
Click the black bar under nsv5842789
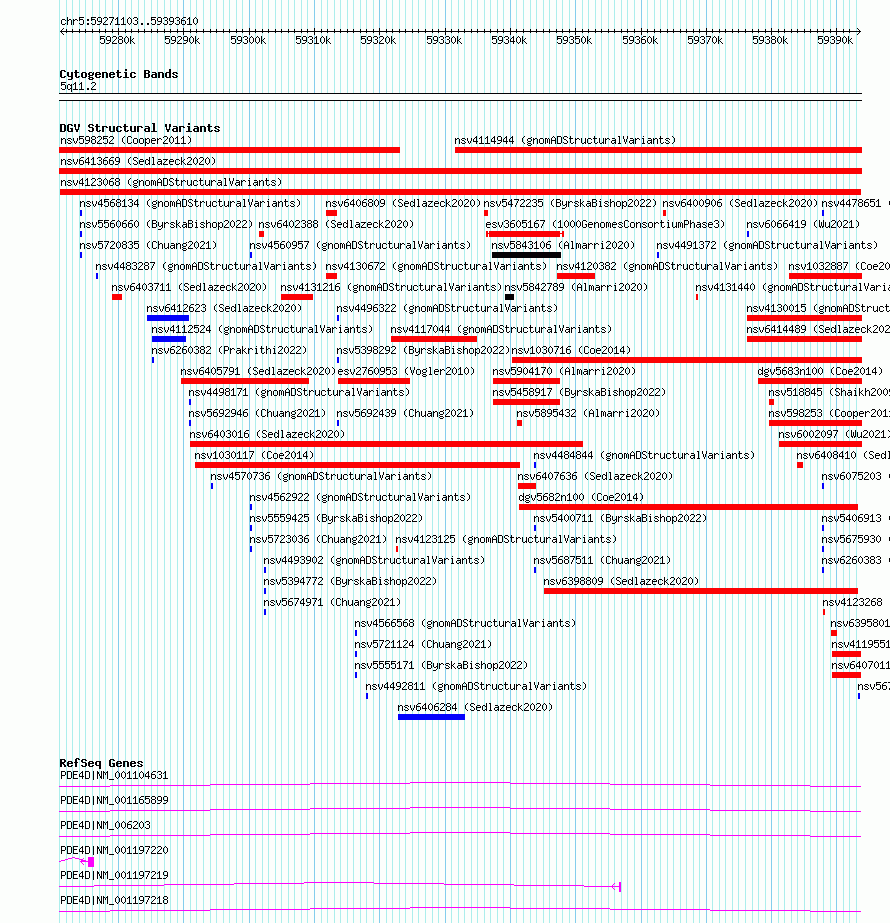509,297
